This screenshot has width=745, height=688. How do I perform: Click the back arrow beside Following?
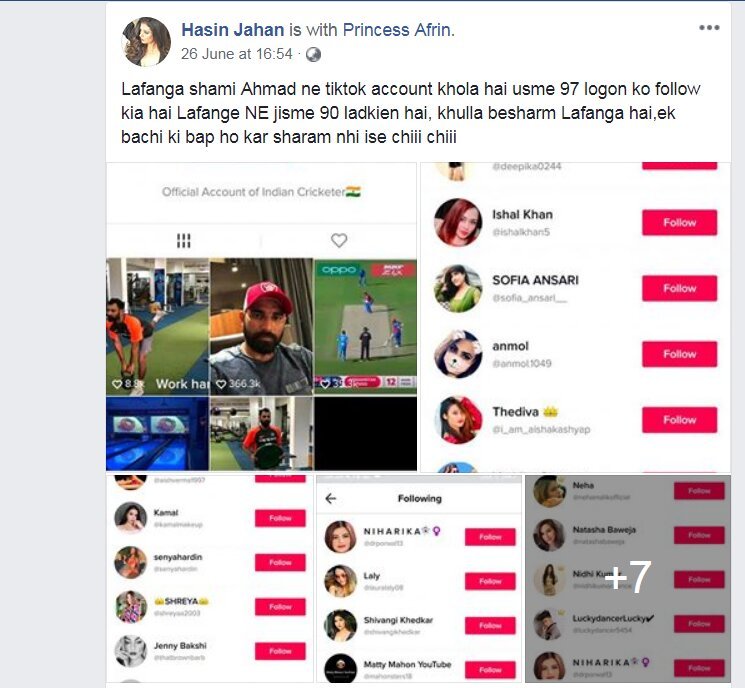[x=331, y=498]
